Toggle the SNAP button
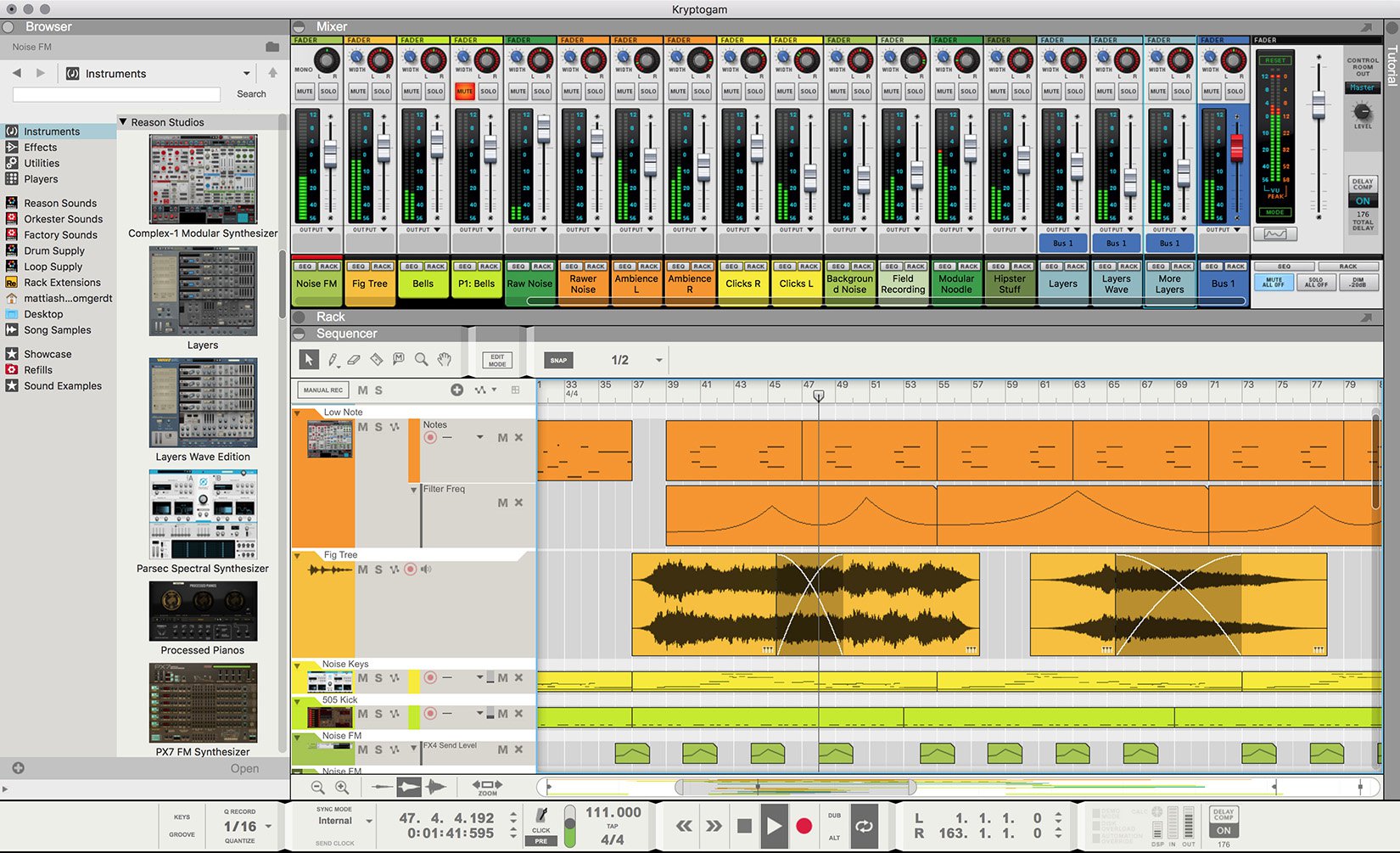The height and width of the screenshot is (853, 1400). (558, 360)
